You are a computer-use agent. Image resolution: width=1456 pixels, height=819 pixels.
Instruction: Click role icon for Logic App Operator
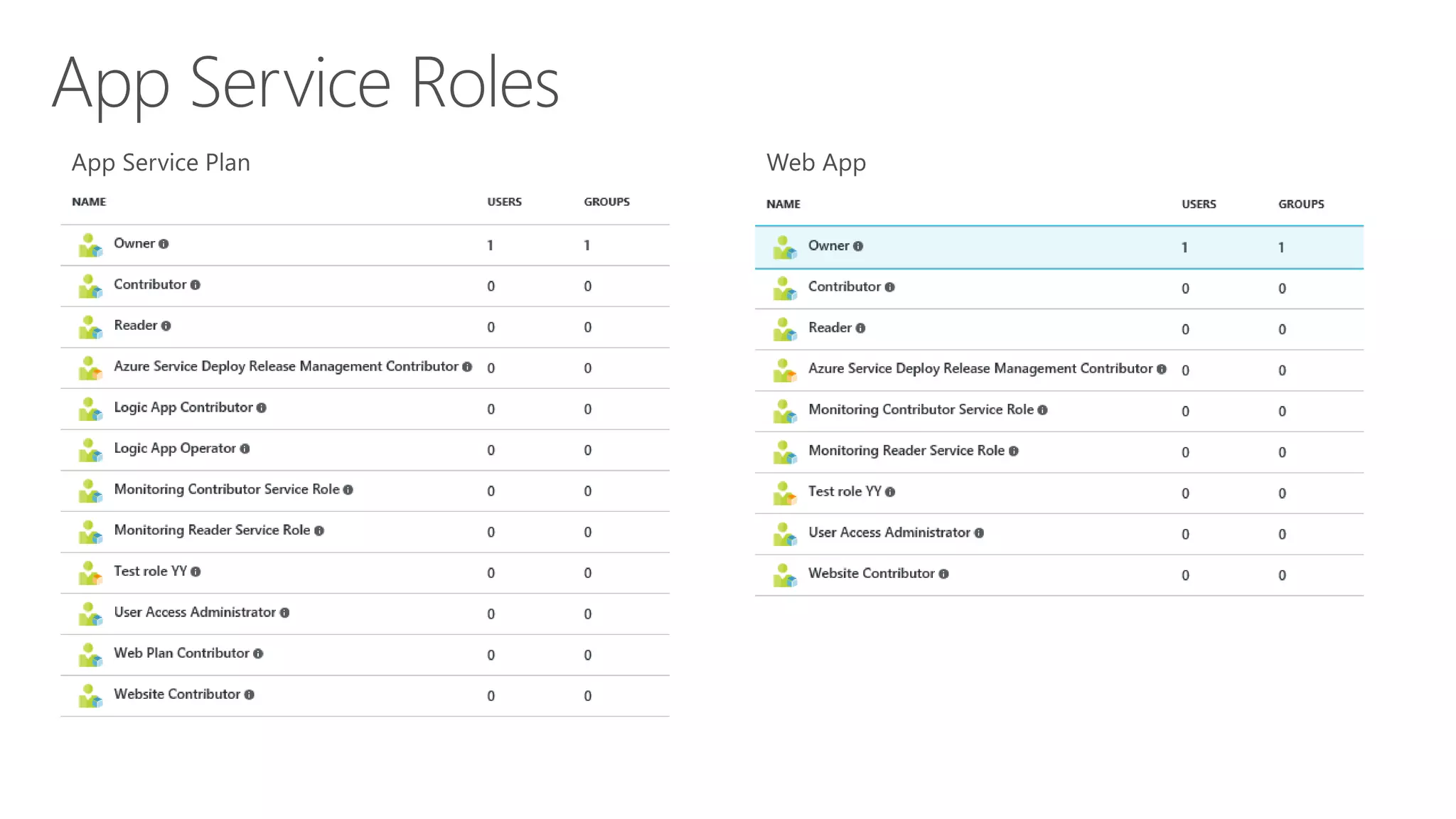coord(90,450)
